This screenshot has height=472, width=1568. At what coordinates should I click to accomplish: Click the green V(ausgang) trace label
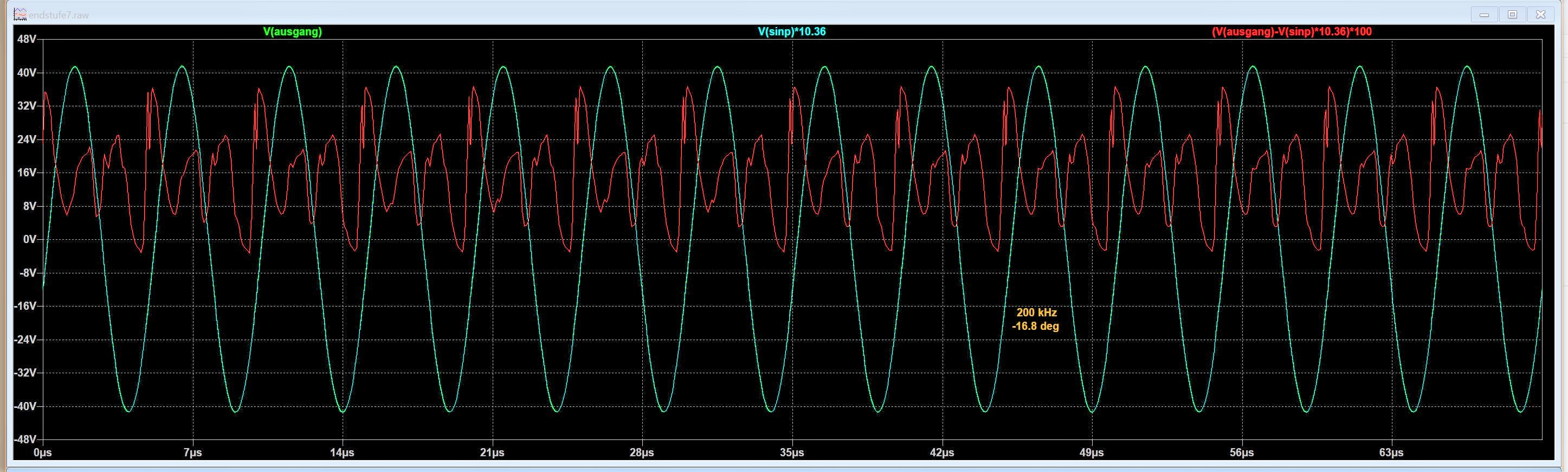pyautogui.click(x=292, y=31)
